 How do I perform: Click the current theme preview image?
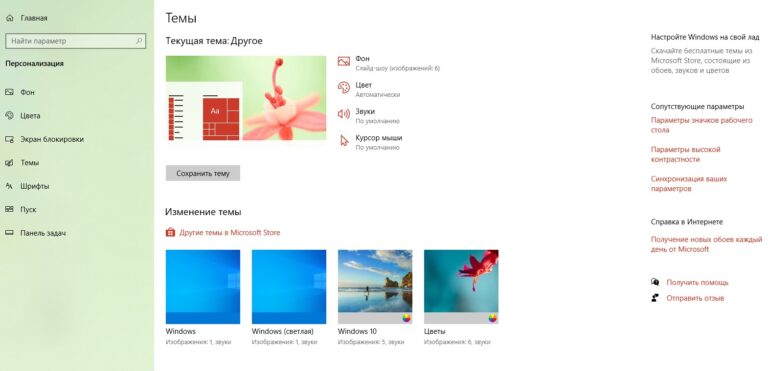click(x=246, y=98)
